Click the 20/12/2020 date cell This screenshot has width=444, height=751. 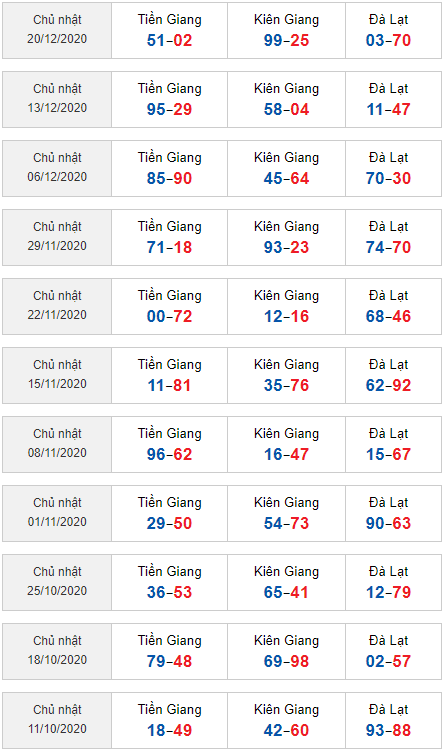[x=57, y=31]
